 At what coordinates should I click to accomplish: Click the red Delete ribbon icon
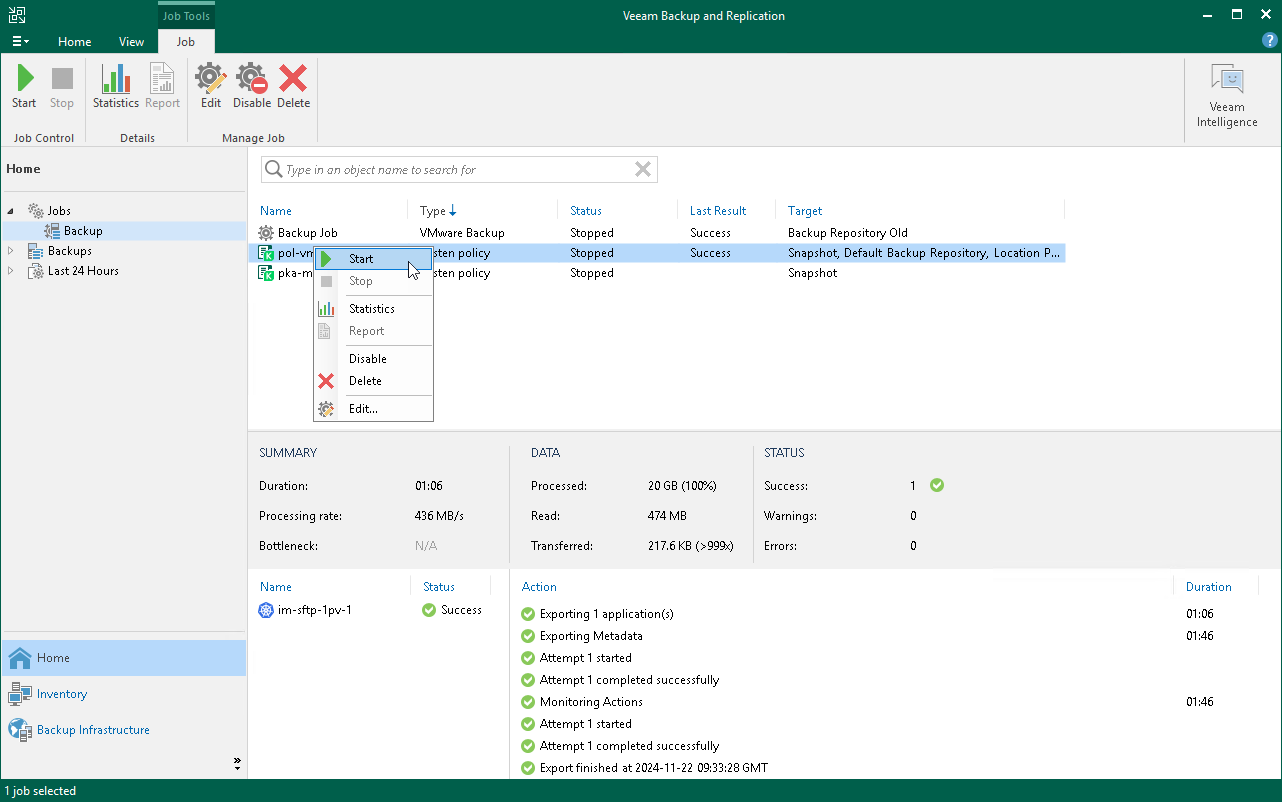click(293, 87)
